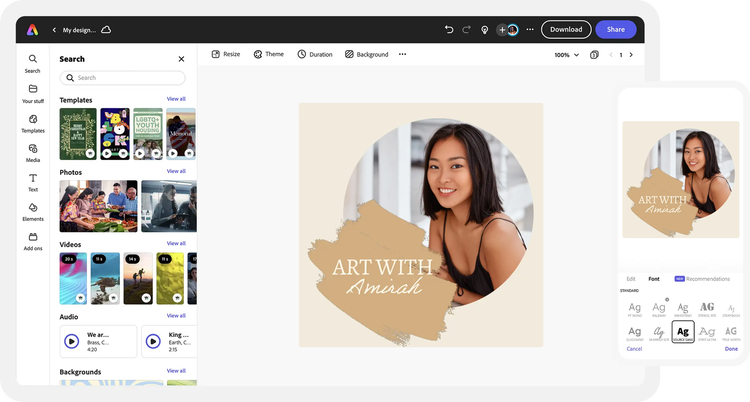Open the Duration settings
Image resolution: width=750 pixels, height=402 pixels.
pyautogui.click(x=315, y=54)
